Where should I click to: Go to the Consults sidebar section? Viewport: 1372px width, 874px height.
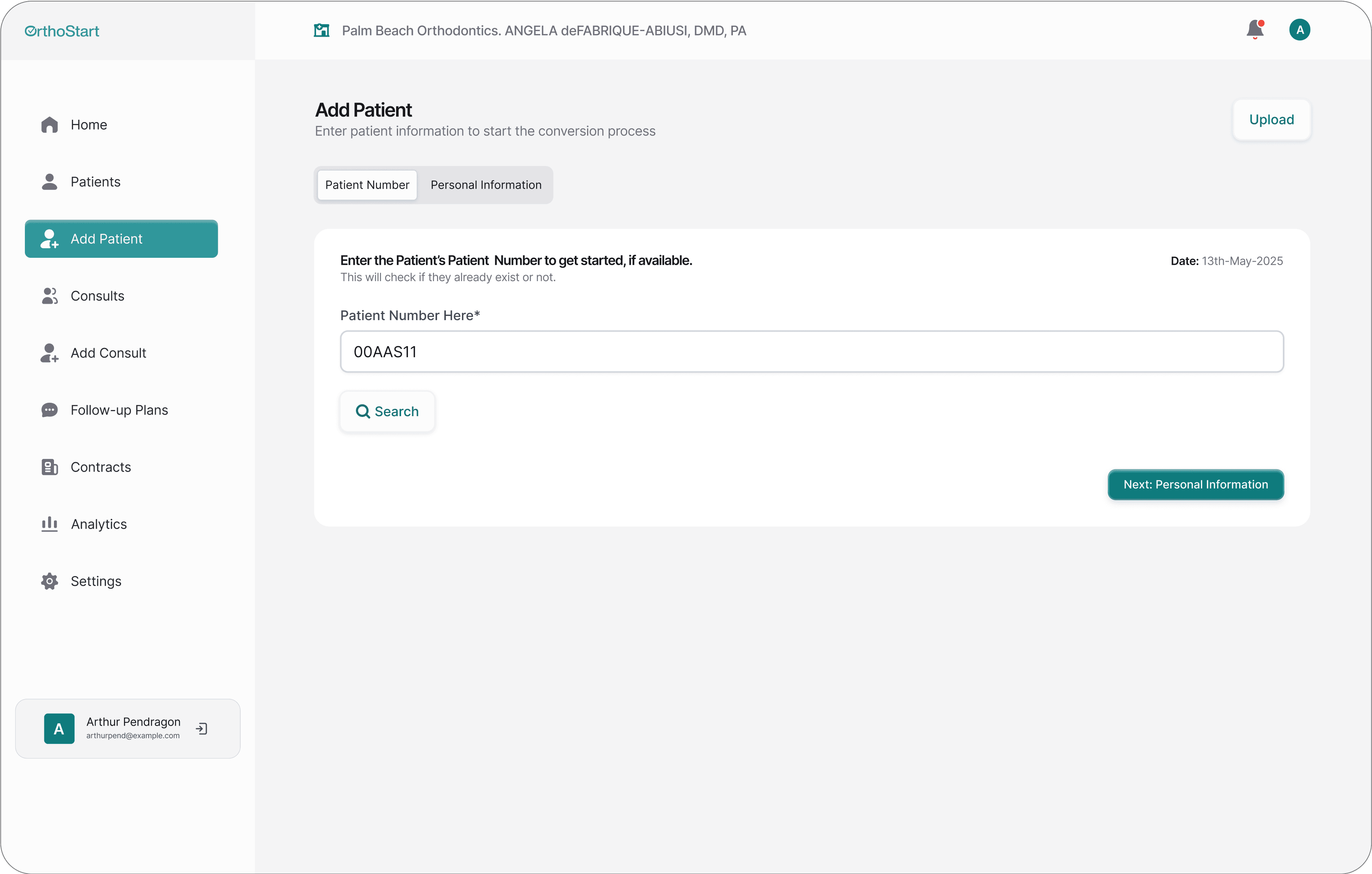[x=97, y=296]
